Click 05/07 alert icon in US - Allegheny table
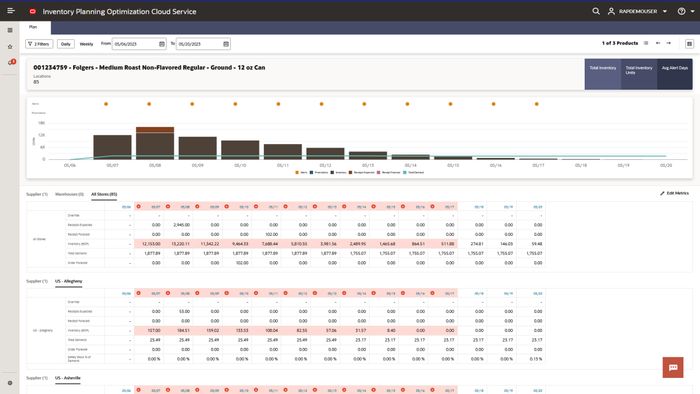The image size is (700, 394). [x=138, y=293]
